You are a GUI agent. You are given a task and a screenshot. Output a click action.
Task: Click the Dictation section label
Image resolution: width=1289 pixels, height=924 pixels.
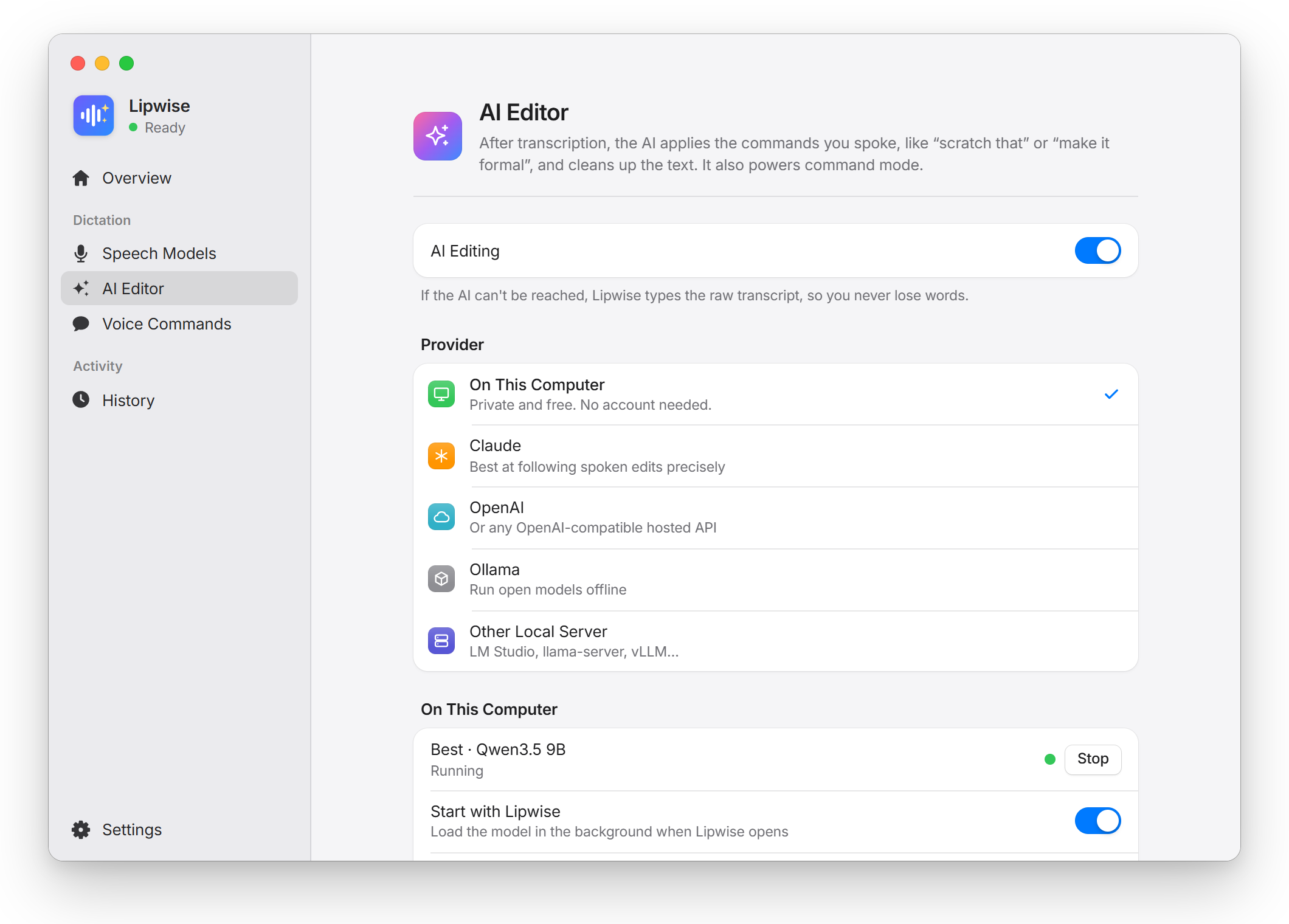102,220
